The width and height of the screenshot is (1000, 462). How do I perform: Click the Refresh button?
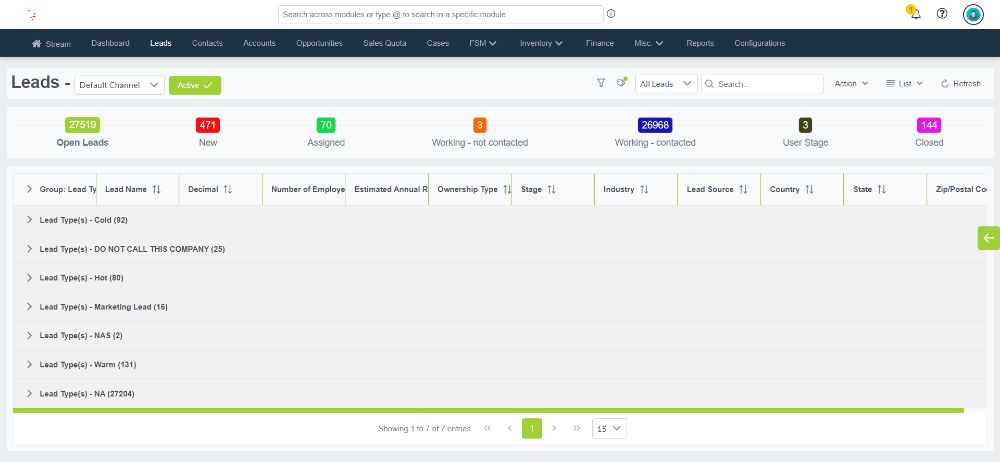(x=960, y=84)
